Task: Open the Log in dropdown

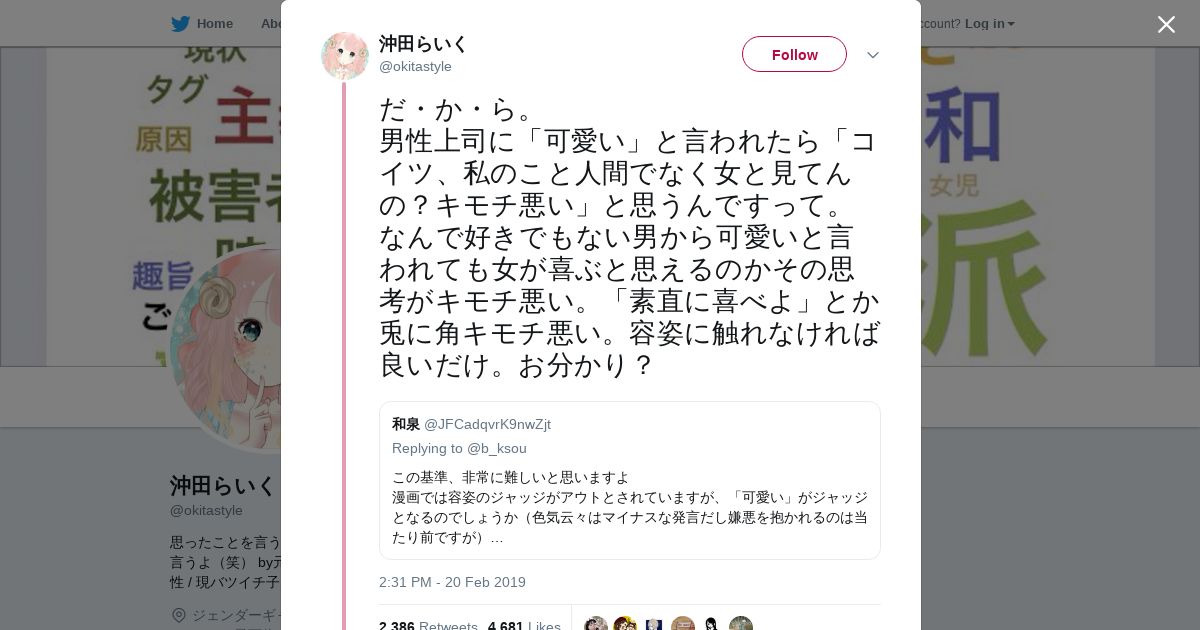Action: point(989,24)
